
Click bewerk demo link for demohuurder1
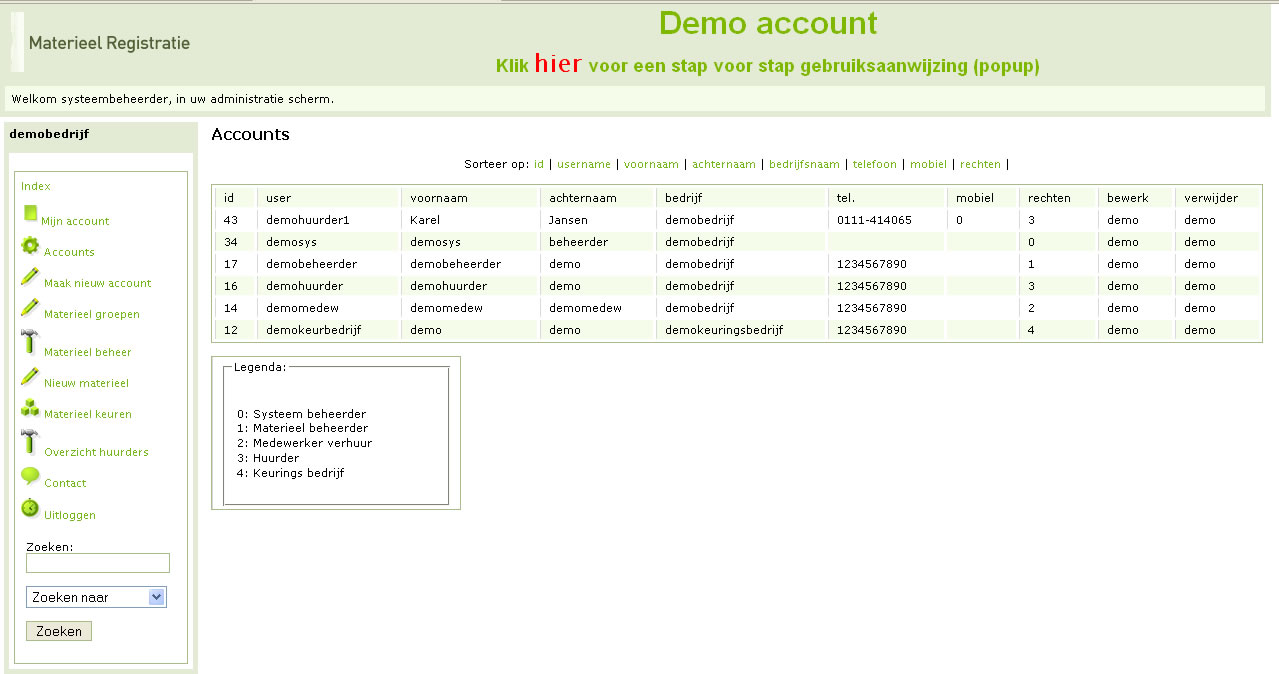point(1122,220)
